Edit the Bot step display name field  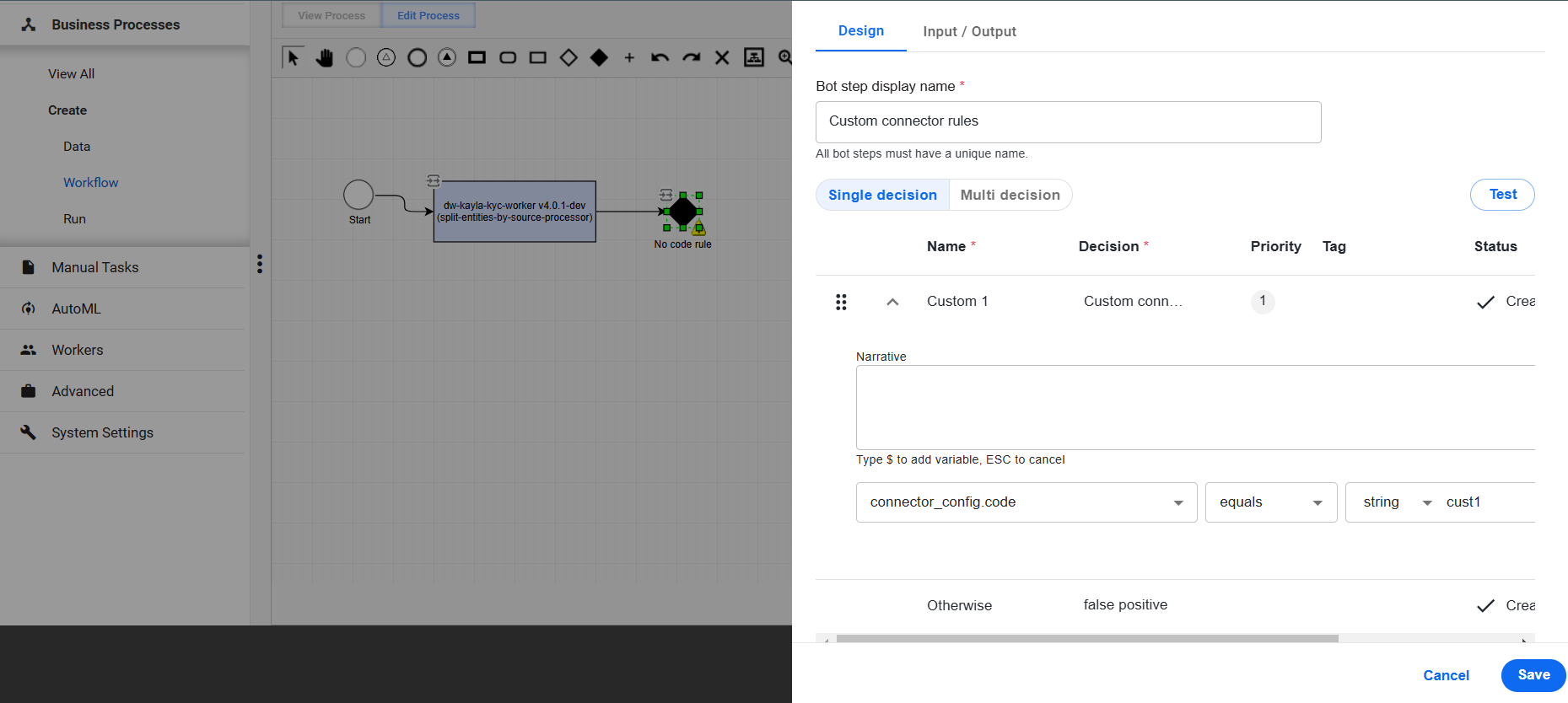[1068, 122]
